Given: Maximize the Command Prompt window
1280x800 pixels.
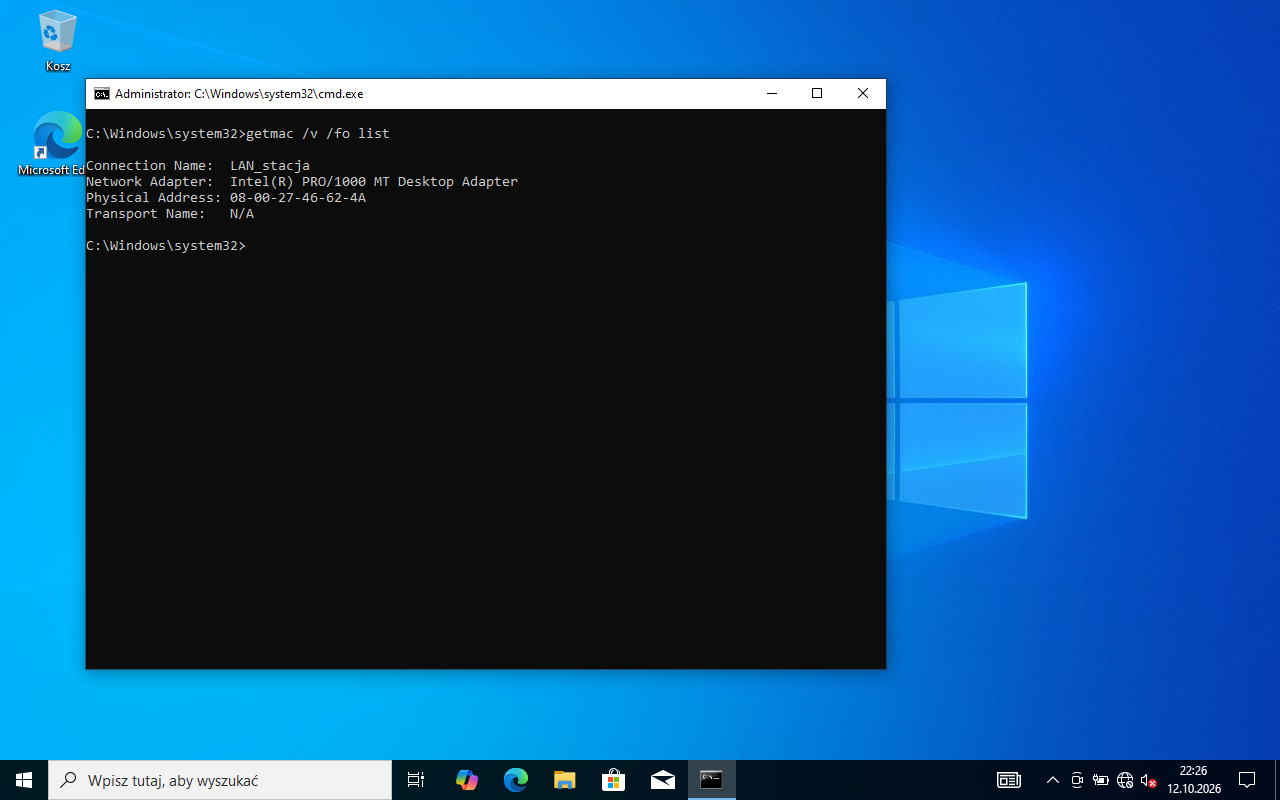Looking at the screenshot, I should point(817,94).
